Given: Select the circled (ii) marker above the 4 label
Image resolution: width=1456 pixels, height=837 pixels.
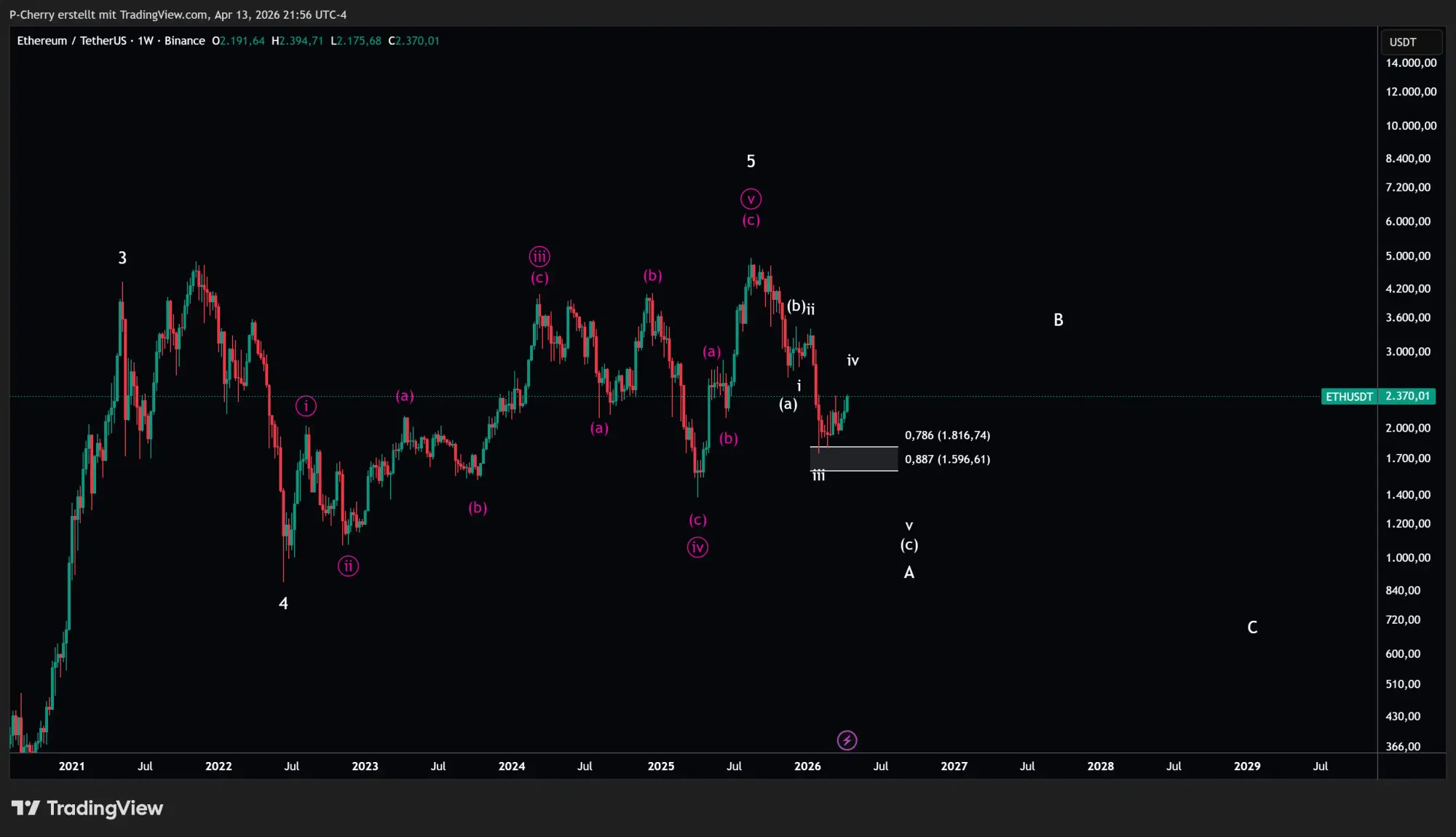Looking at the screenshot, I should pos(347,566).
